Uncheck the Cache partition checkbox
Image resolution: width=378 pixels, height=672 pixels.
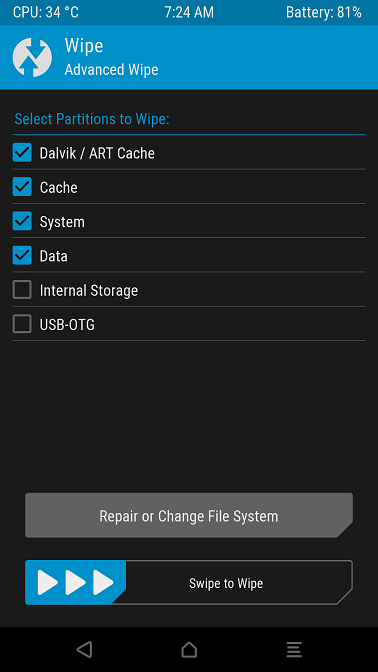pos(22,187)
